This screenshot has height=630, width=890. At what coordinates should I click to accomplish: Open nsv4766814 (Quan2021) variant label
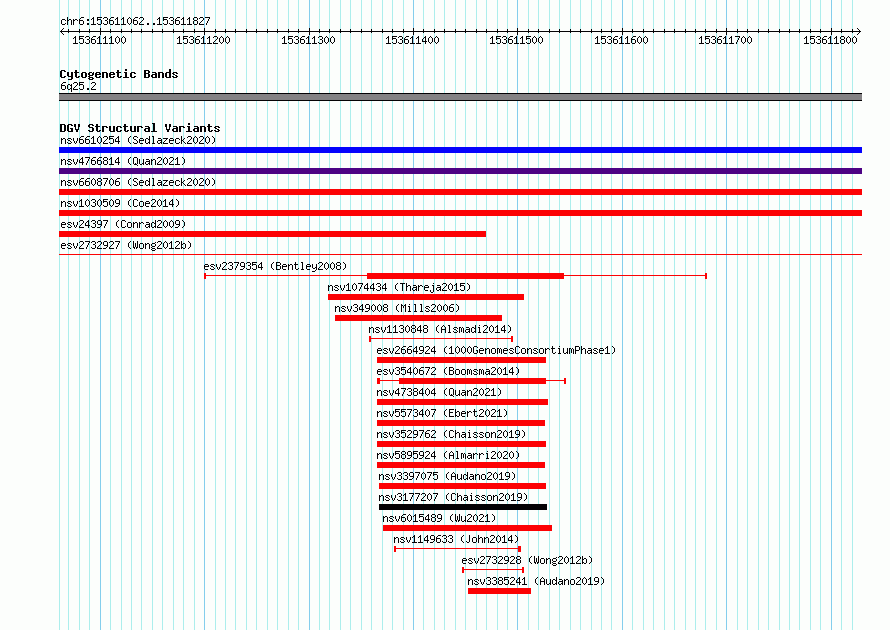point(123,161)
